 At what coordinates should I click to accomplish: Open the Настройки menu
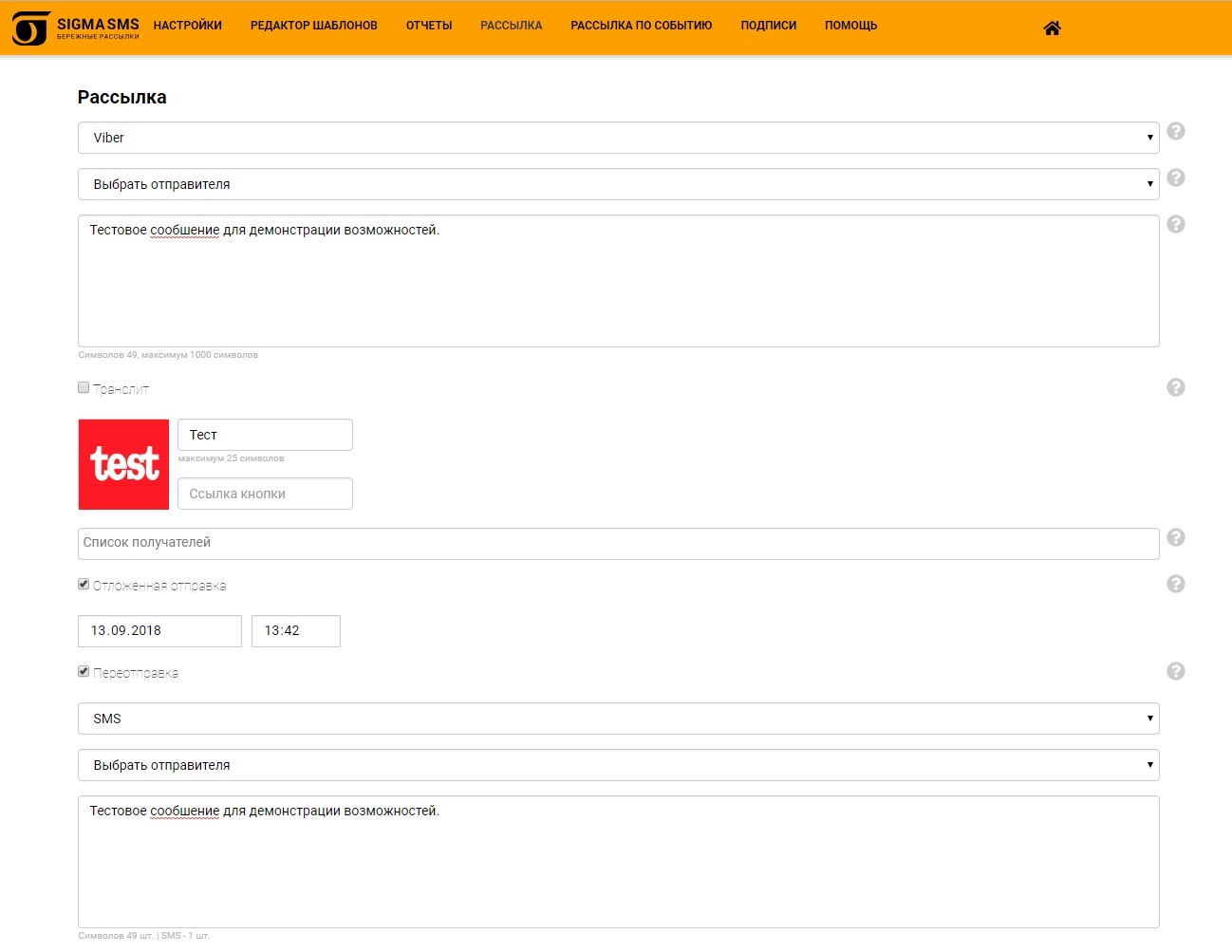(187, 26)
